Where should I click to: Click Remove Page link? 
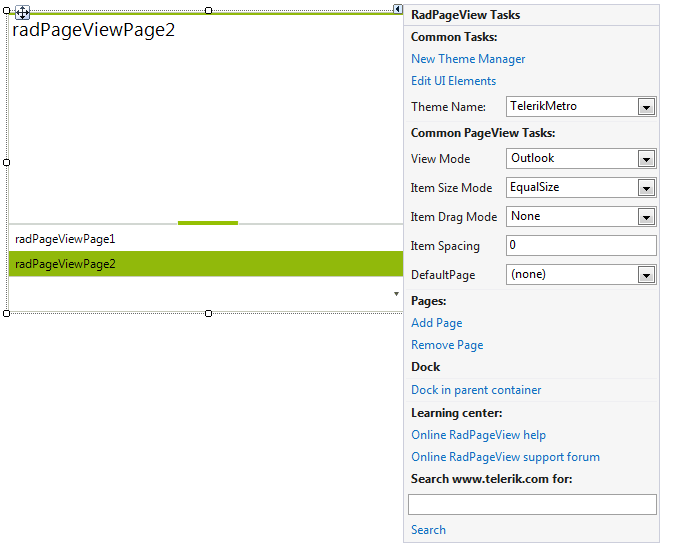[x=447, y=345]
